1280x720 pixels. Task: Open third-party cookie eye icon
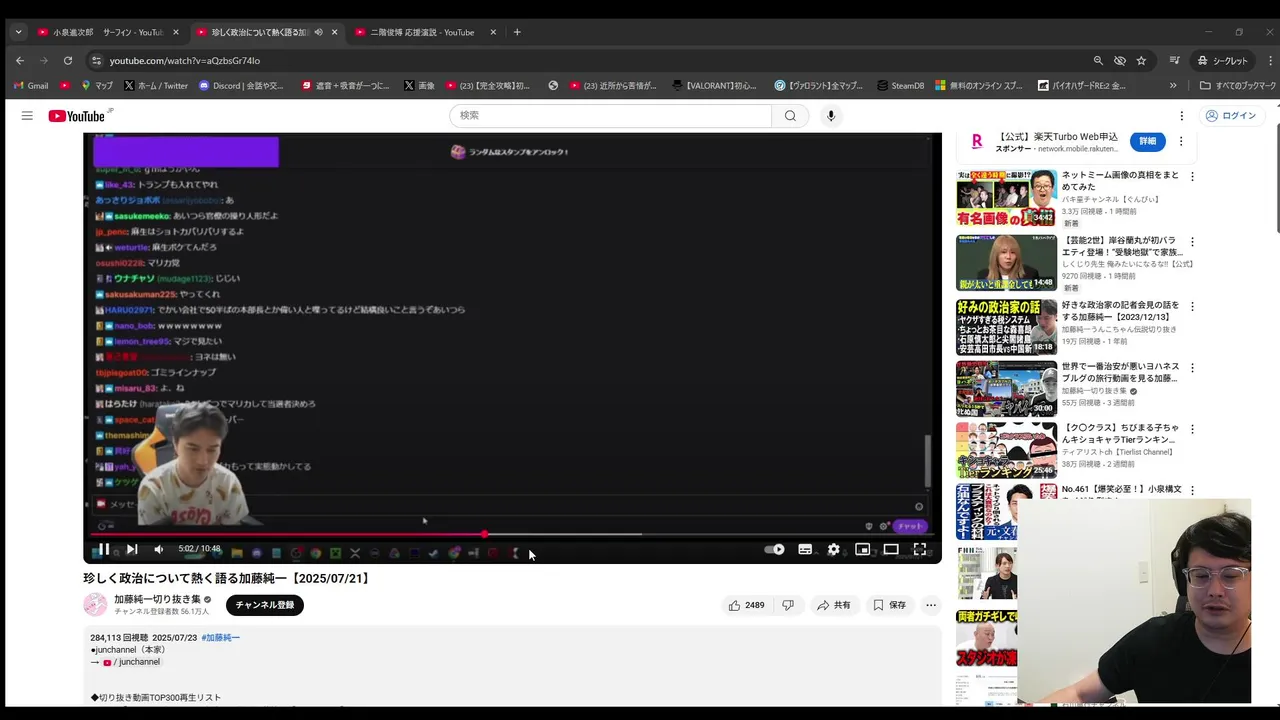click(x=1120, y=60)
